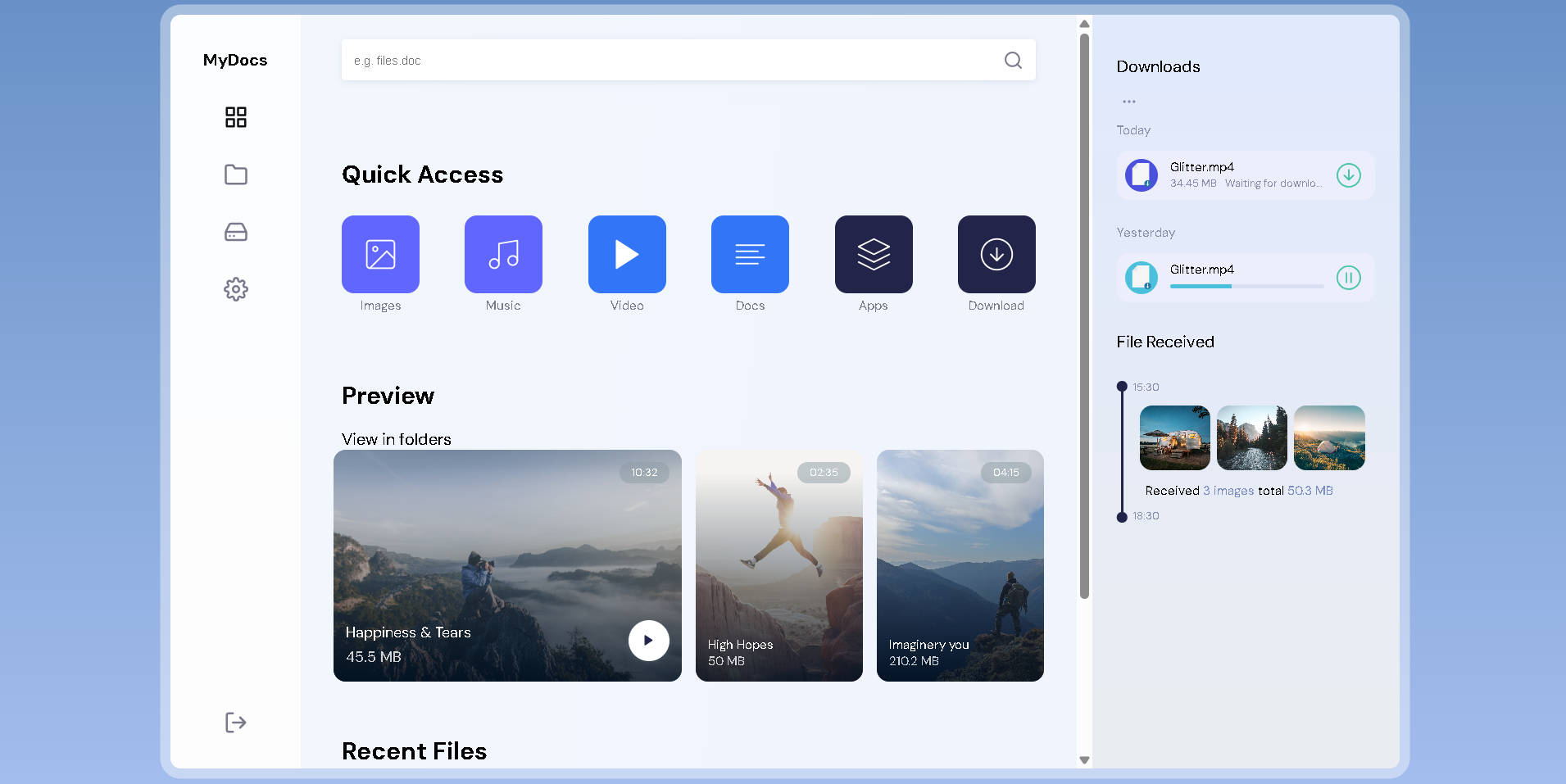1566x784 pixels.
Task: Switch to the Downloads panel header
Action: [1158, 66]
